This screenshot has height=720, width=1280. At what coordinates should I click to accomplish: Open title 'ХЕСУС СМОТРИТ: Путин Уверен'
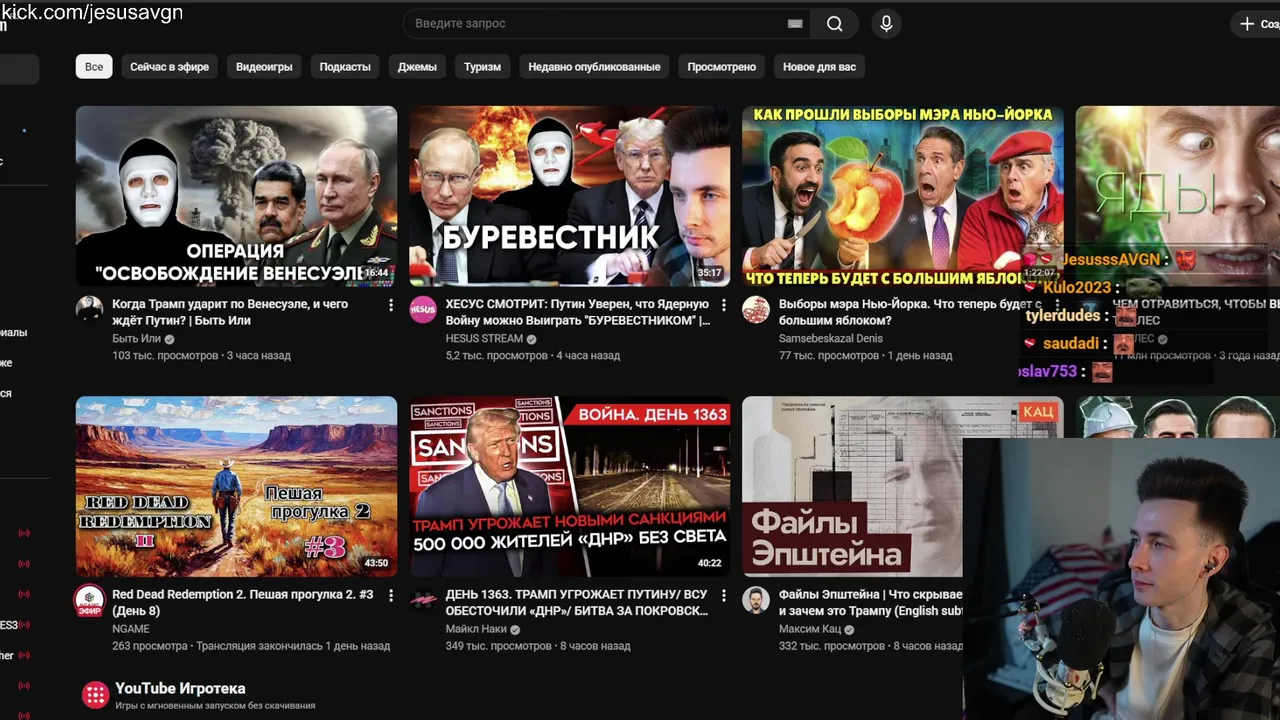578,312
